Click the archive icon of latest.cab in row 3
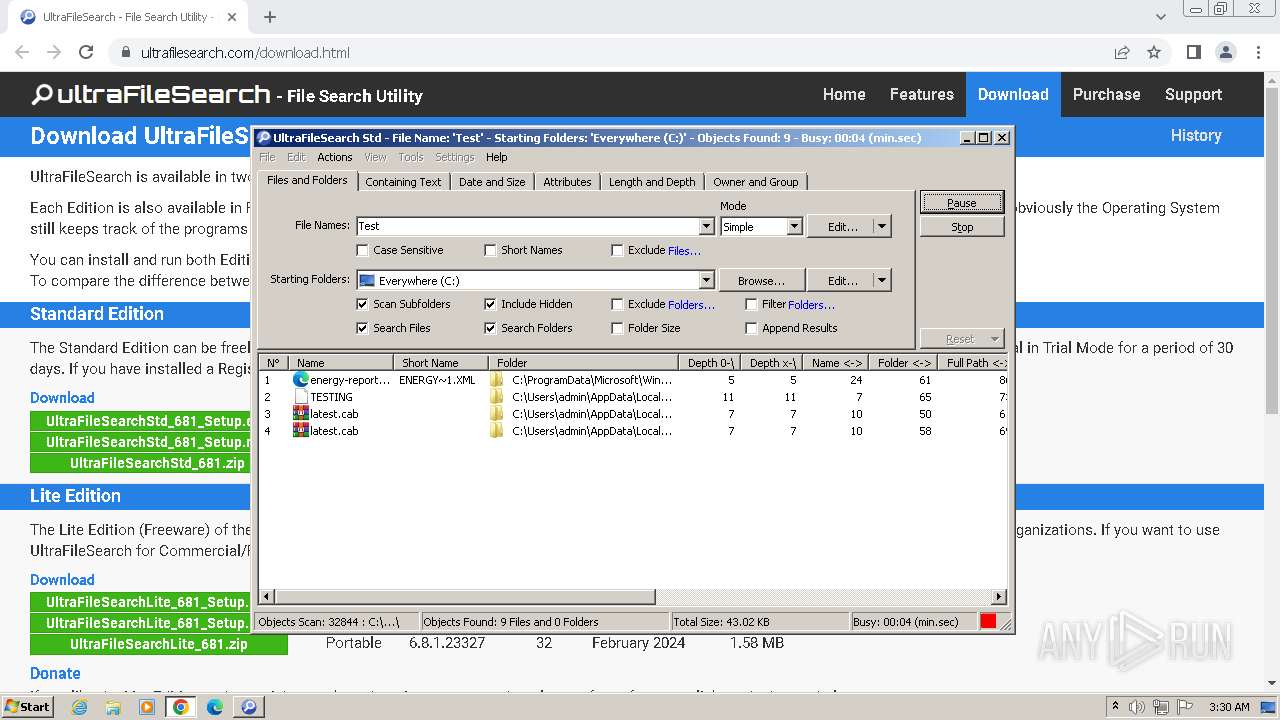The height and width of the screenshot is (720, 1280). 300,414
